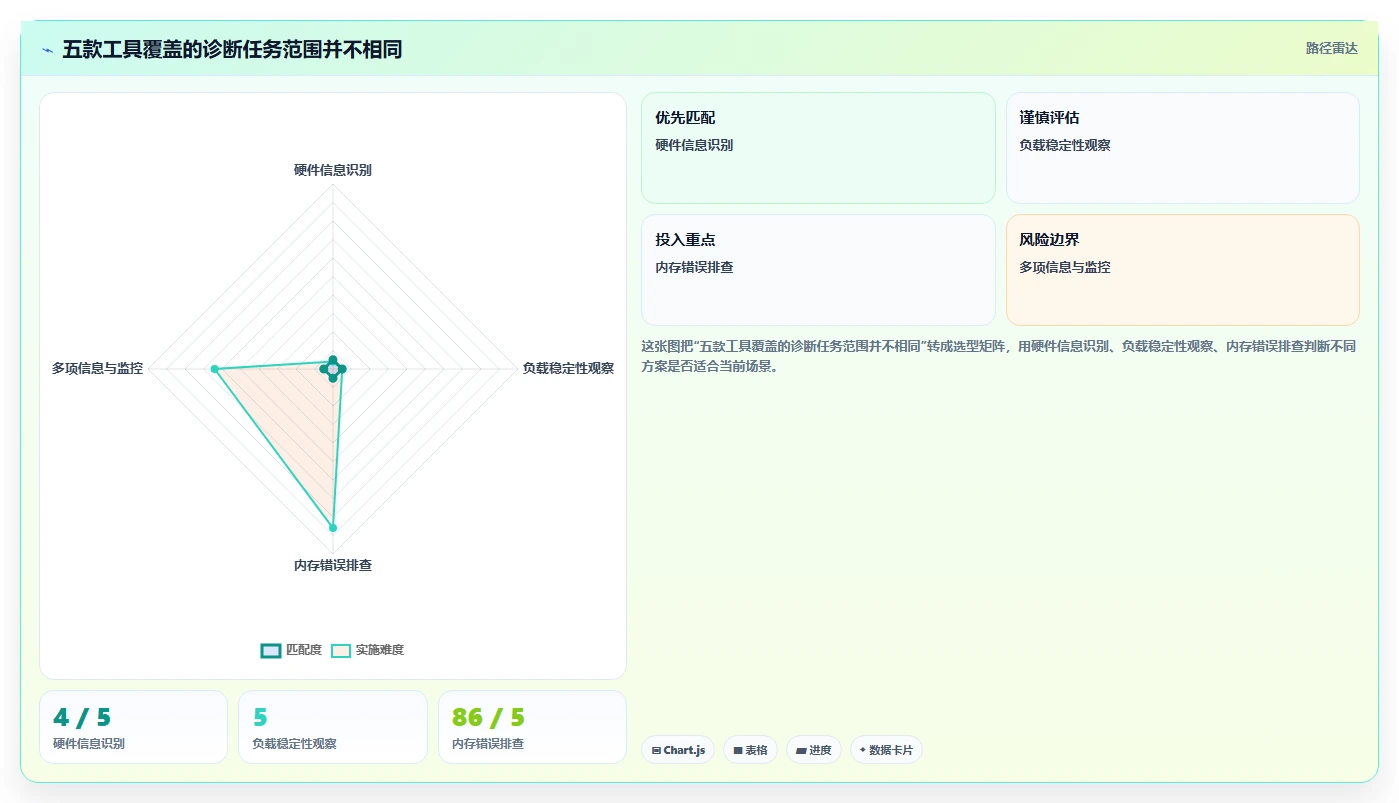Viewport: 1399px width, 803px height.
Task: Open the 优先匹配 card
Action: coord(818,148)
